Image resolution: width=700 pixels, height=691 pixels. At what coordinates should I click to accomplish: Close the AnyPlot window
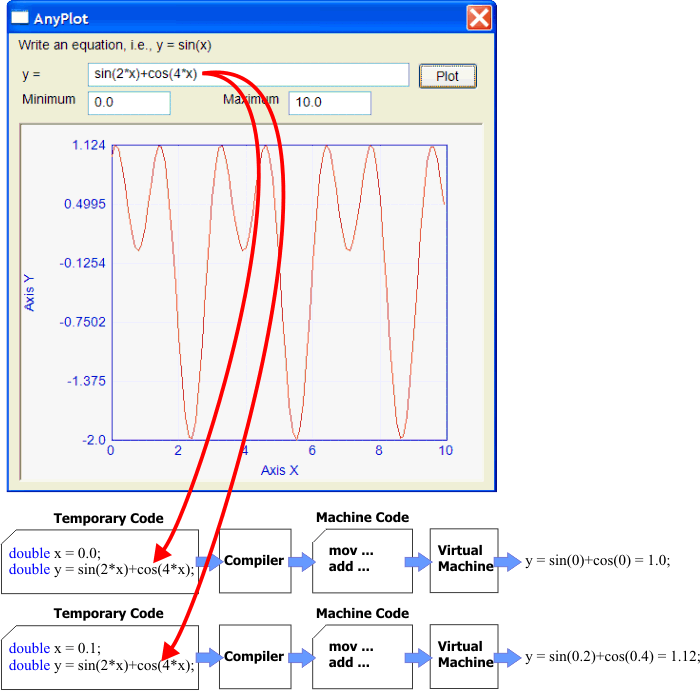click(x=479, y=18)
